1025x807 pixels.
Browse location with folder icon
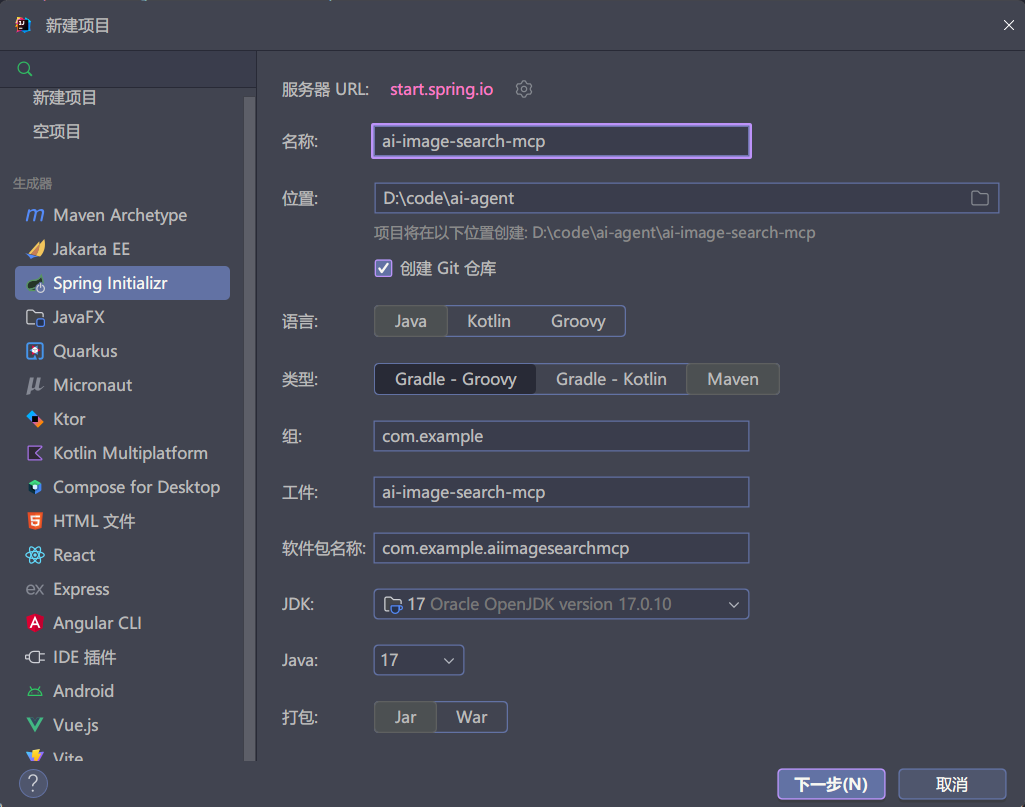(x=979, y=198)
